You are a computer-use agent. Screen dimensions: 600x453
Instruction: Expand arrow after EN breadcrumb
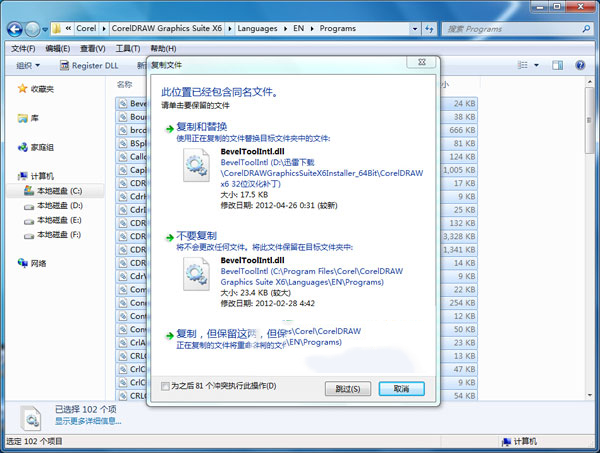(x=312, y=29)
